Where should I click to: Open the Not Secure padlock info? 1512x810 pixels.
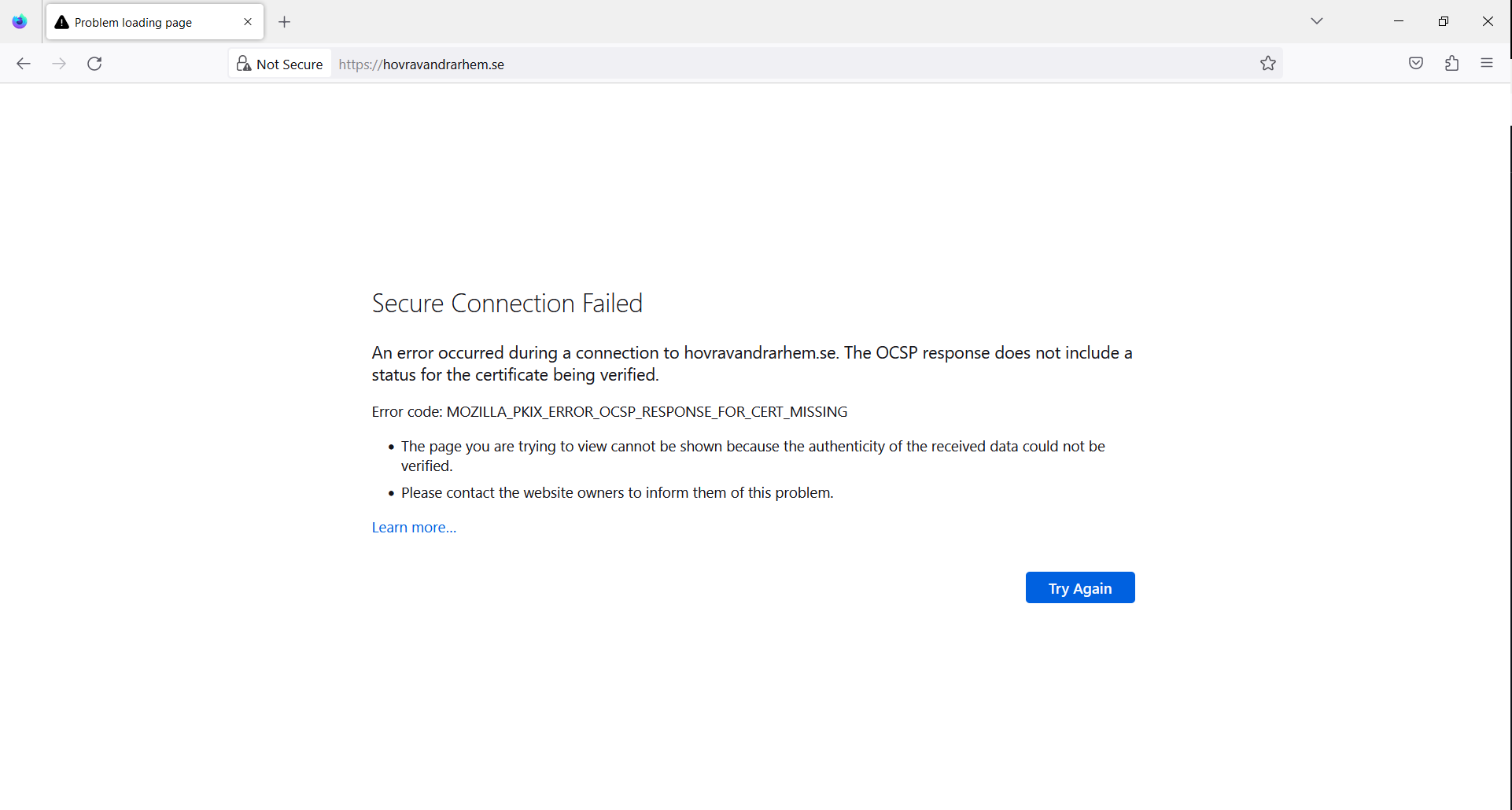243,63
